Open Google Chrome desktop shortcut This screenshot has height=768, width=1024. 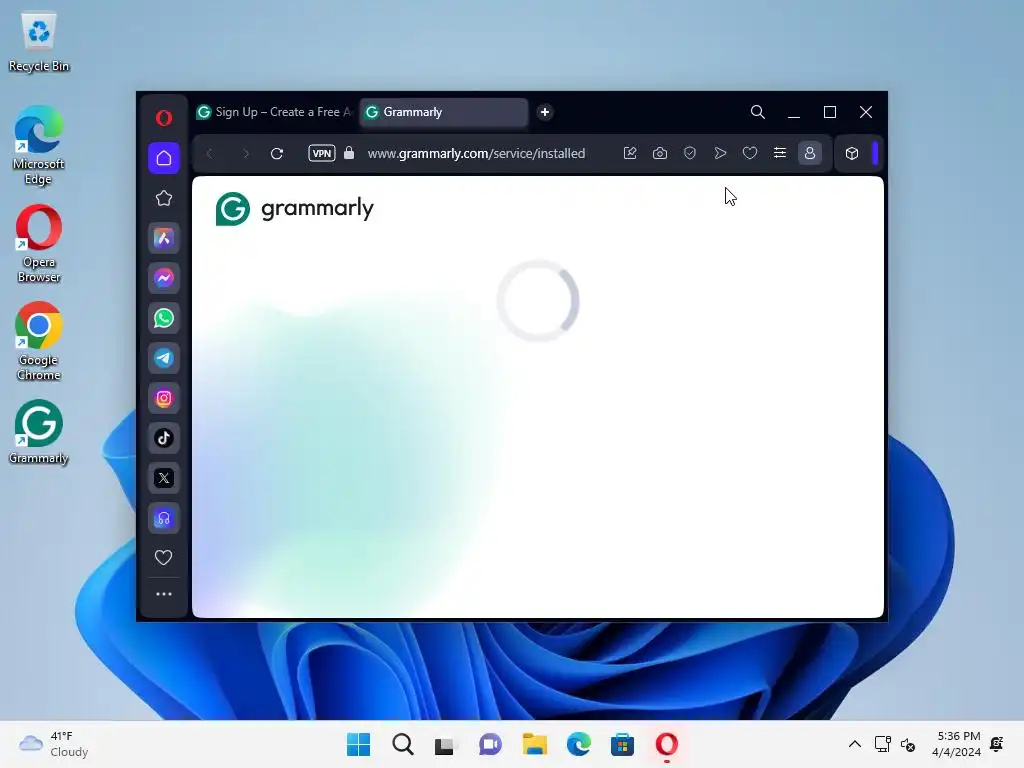(39, 342)
